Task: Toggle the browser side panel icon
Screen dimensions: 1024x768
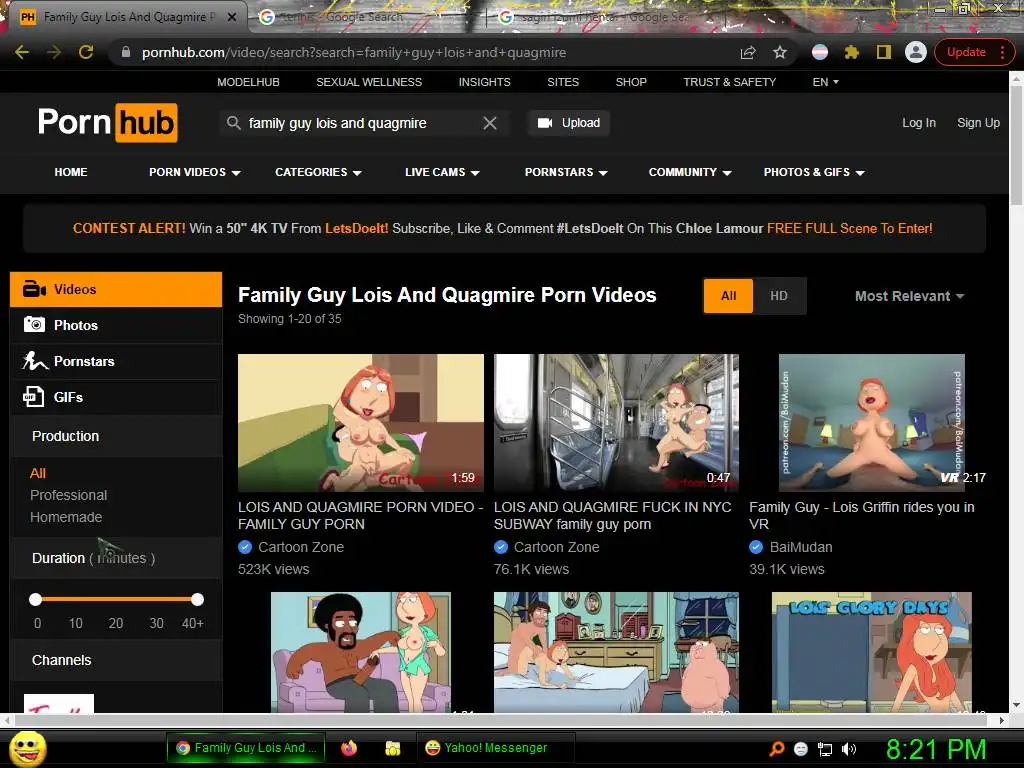Action: click(884, 52)
